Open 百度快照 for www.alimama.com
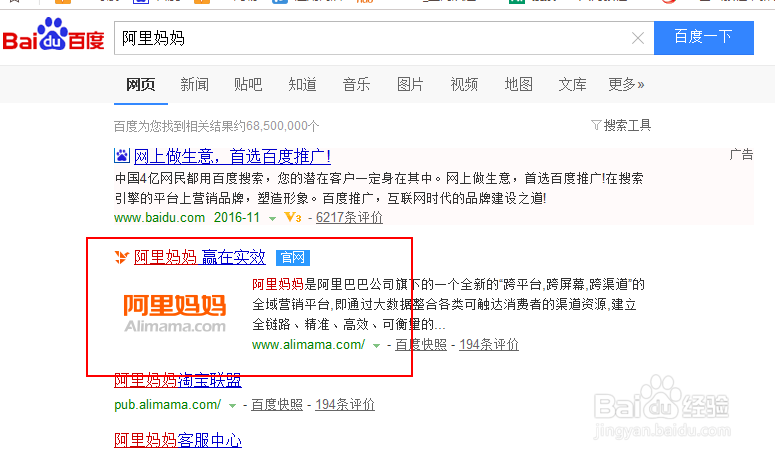Viewport: 775px width, 458px height. tap(421, 344)
